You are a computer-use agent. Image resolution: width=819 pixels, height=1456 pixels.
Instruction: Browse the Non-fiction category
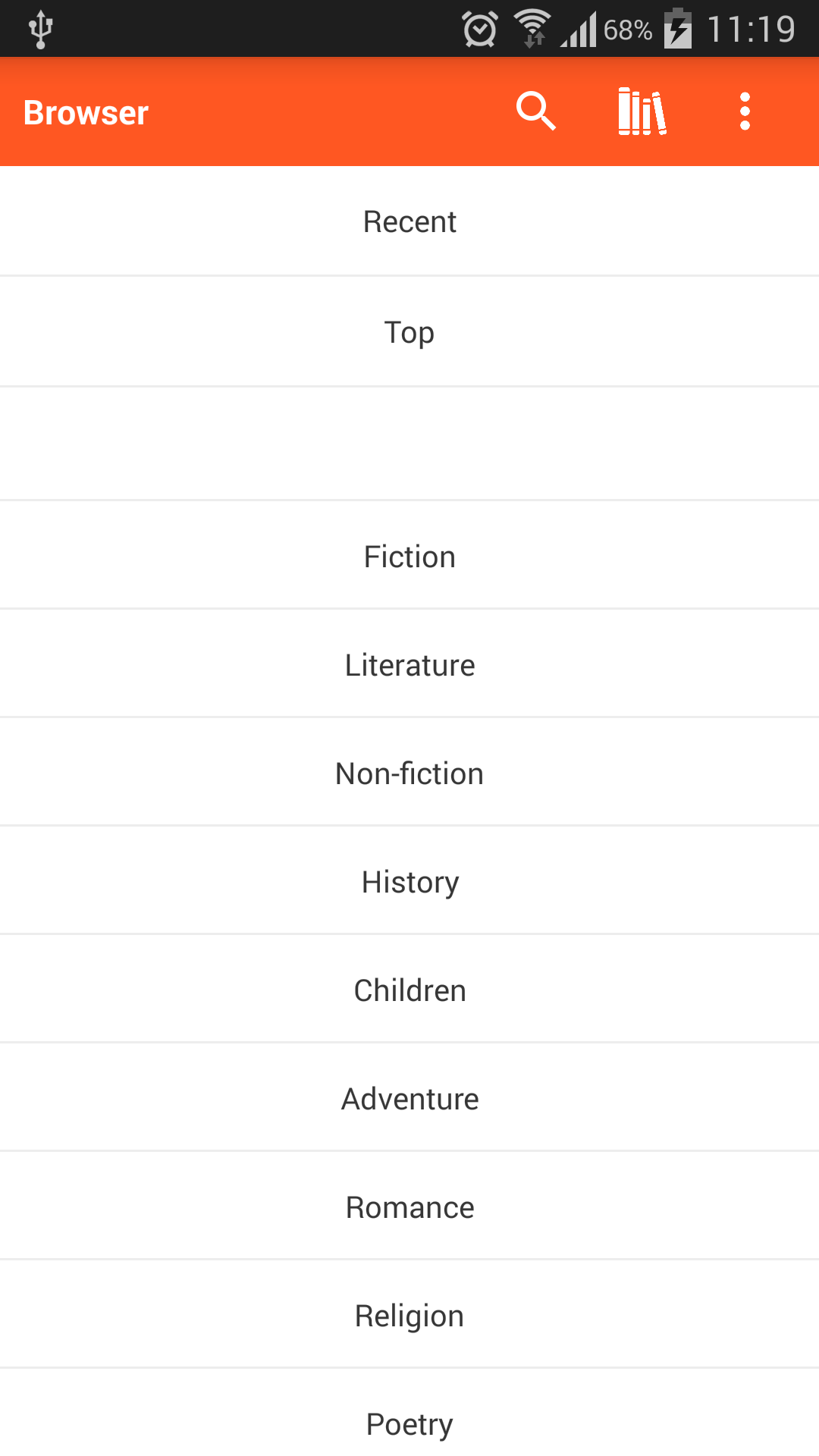pyautogui.click(x=409, y=773)
